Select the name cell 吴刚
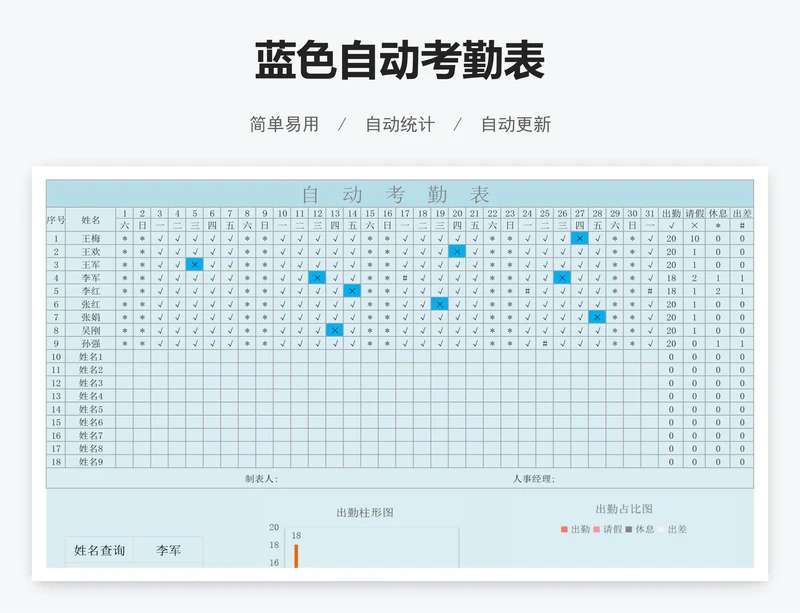 90,330
